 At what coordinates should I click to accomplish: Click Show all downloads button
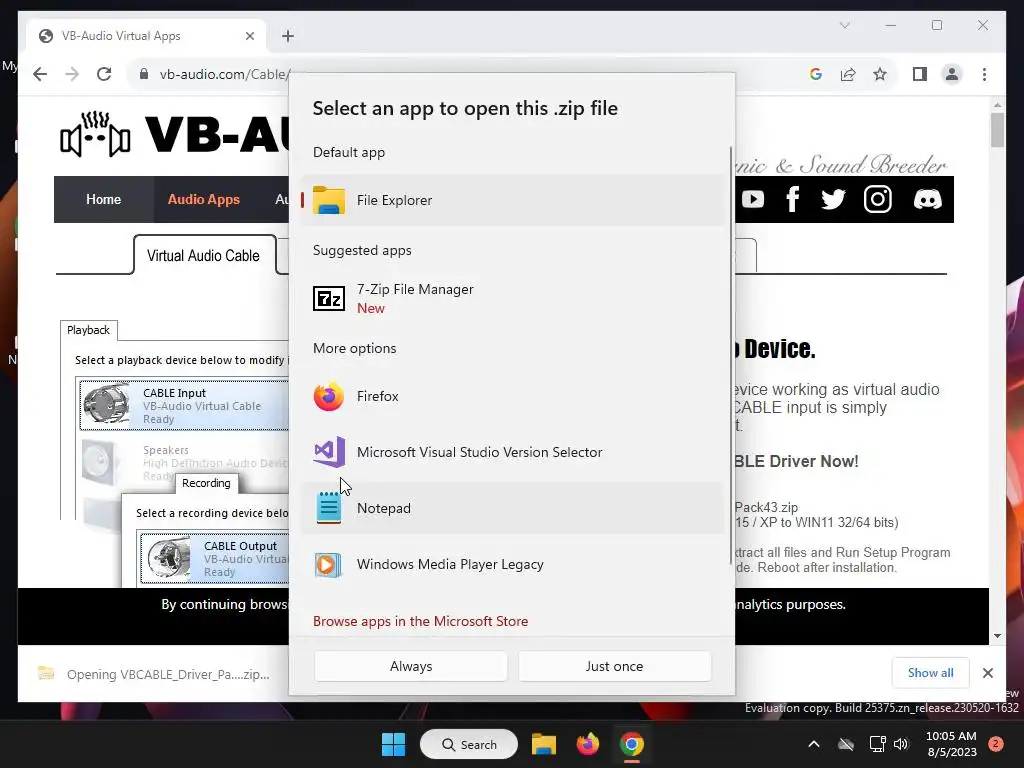930,673
